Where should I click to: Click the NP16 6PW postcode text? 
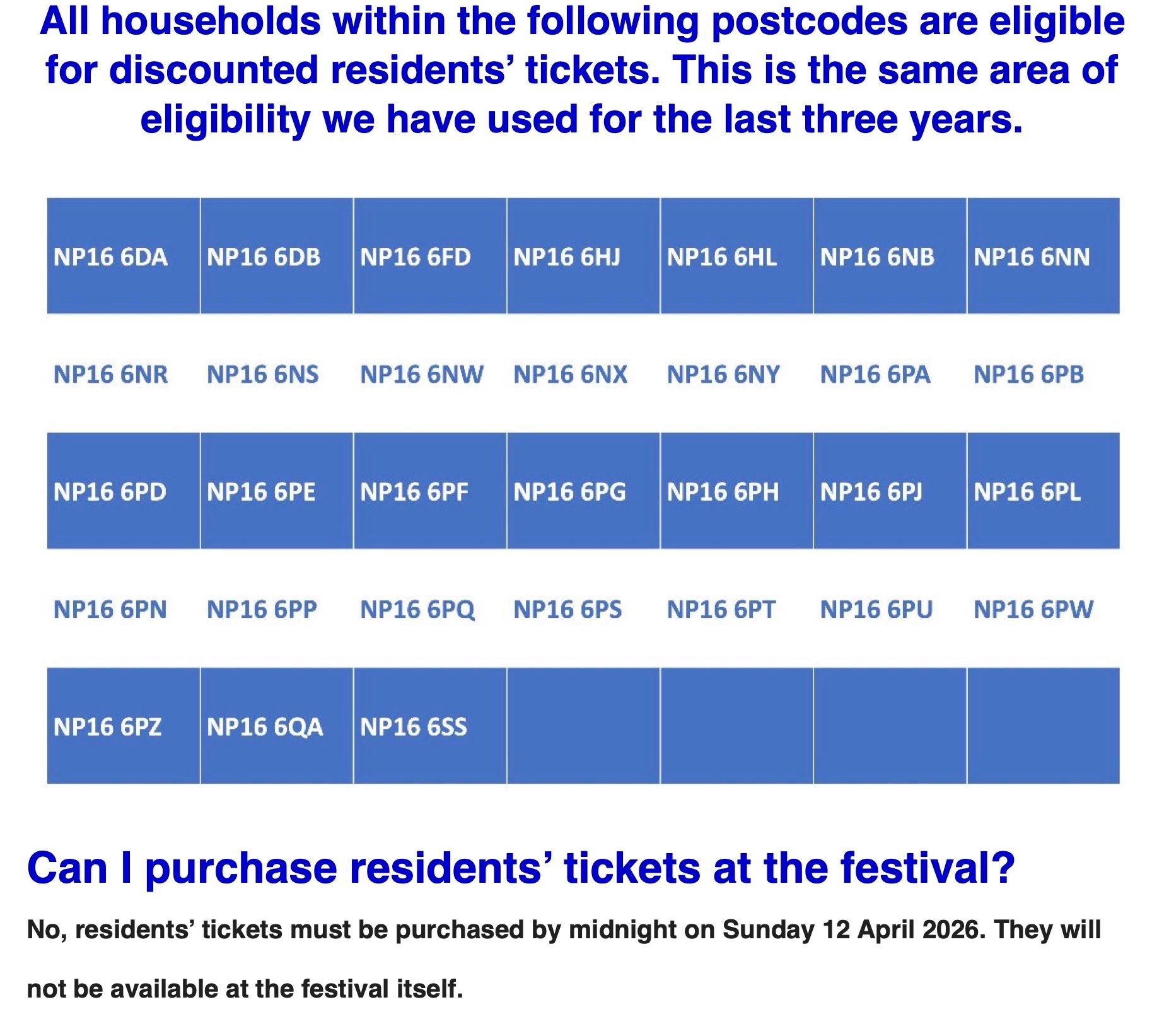point(1033,610)
